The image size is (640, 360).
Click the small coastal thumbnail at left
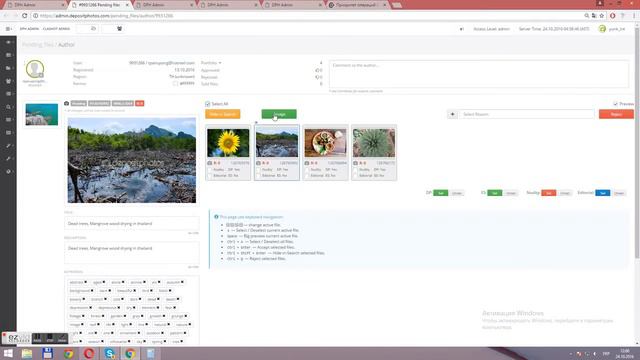point(42,114)
